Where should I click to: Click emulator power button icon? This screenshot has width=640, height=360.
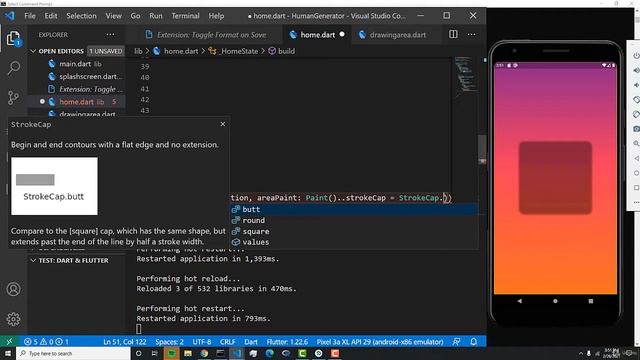(x=636, y=56)
